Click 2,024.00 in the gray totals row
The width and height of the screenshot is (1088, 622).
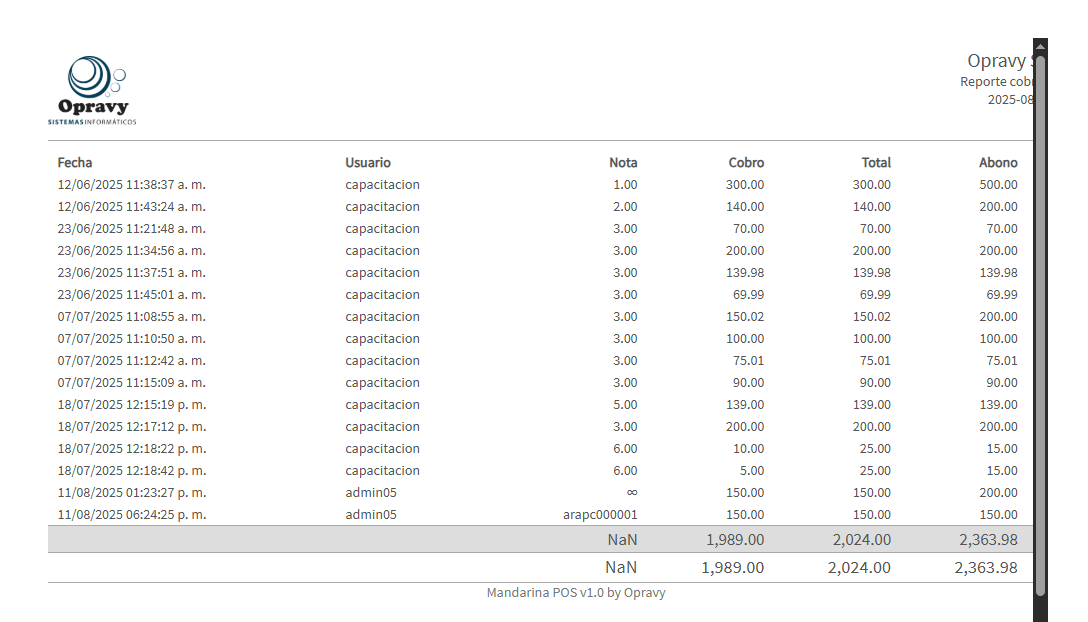click(862, 539)
